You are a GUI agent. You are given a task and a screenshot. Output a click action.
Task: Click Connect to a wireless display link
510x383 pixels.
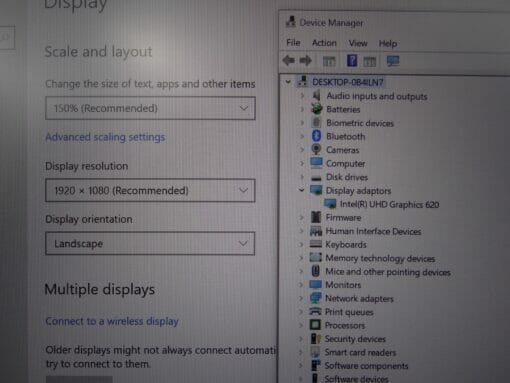pos(112,321)
